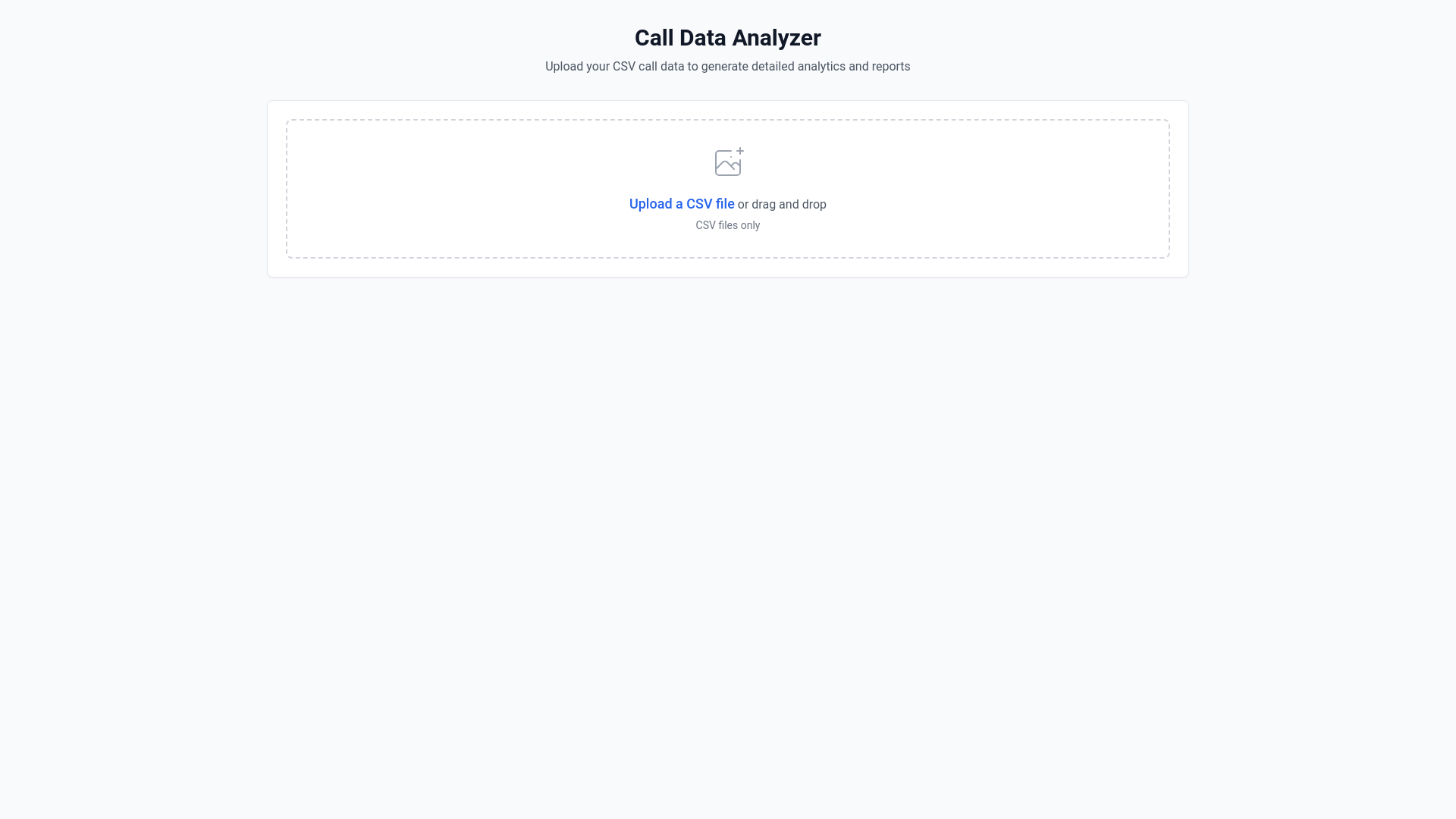Click the white card surrounding the dropzone

(277, 190)
